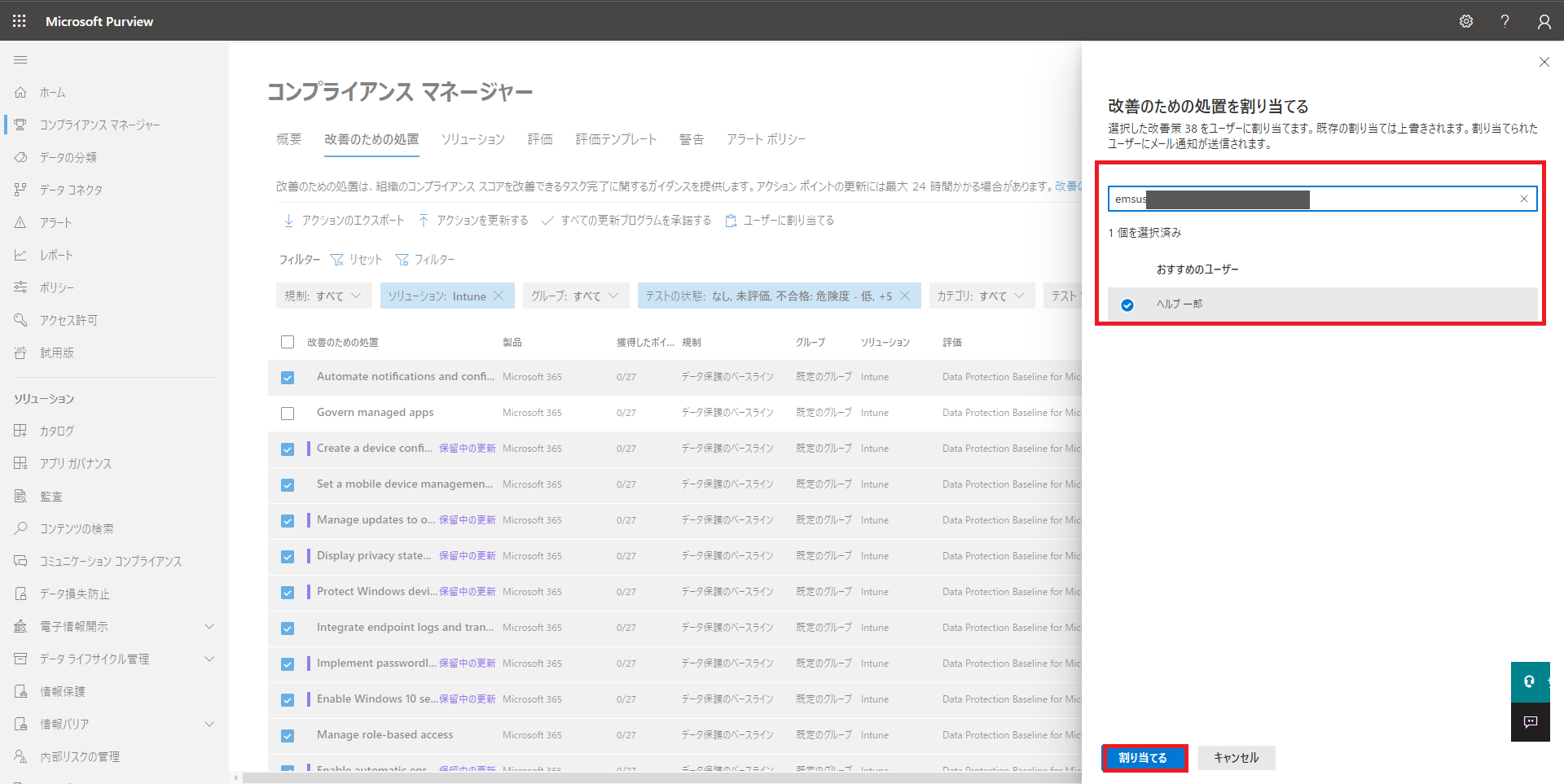Collapse the navigation hamburger menu
The width and height of the screenshot is (1564, 784).
[20, 59]
